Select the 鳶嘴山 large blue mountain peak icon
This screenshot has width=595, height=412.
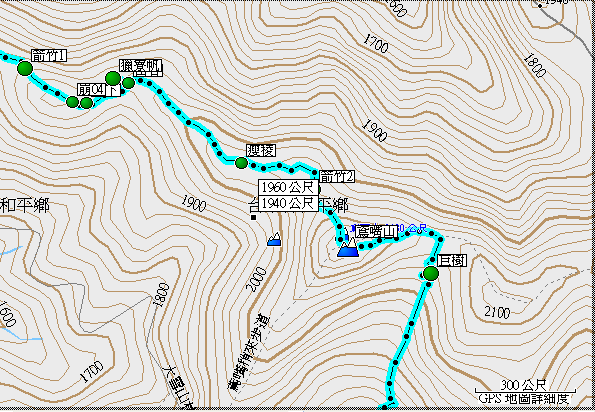pos(348,247)
